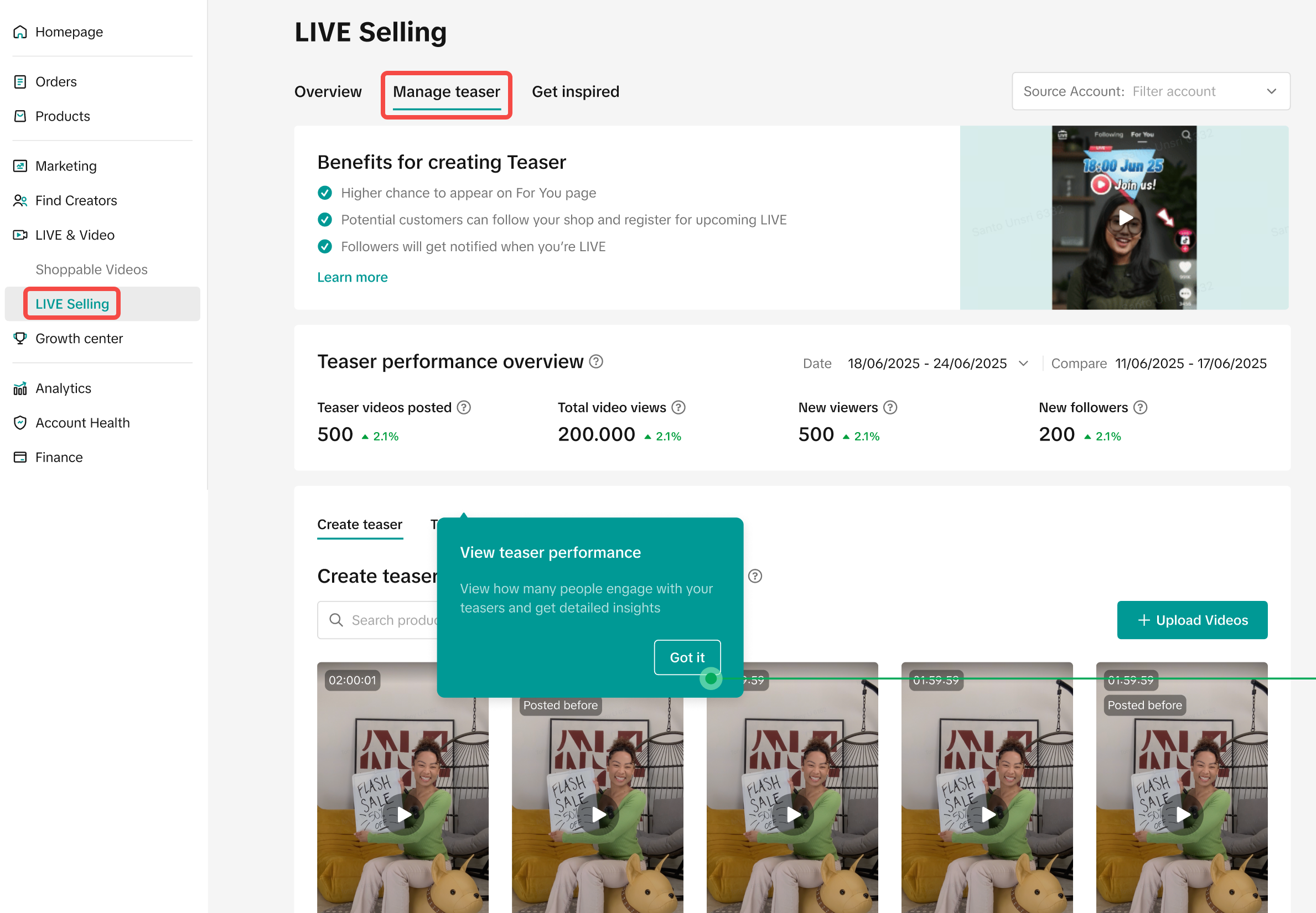1316x913 pixels.
Task: Click the Analytics chart icon
Action: (x=20, y=388)
